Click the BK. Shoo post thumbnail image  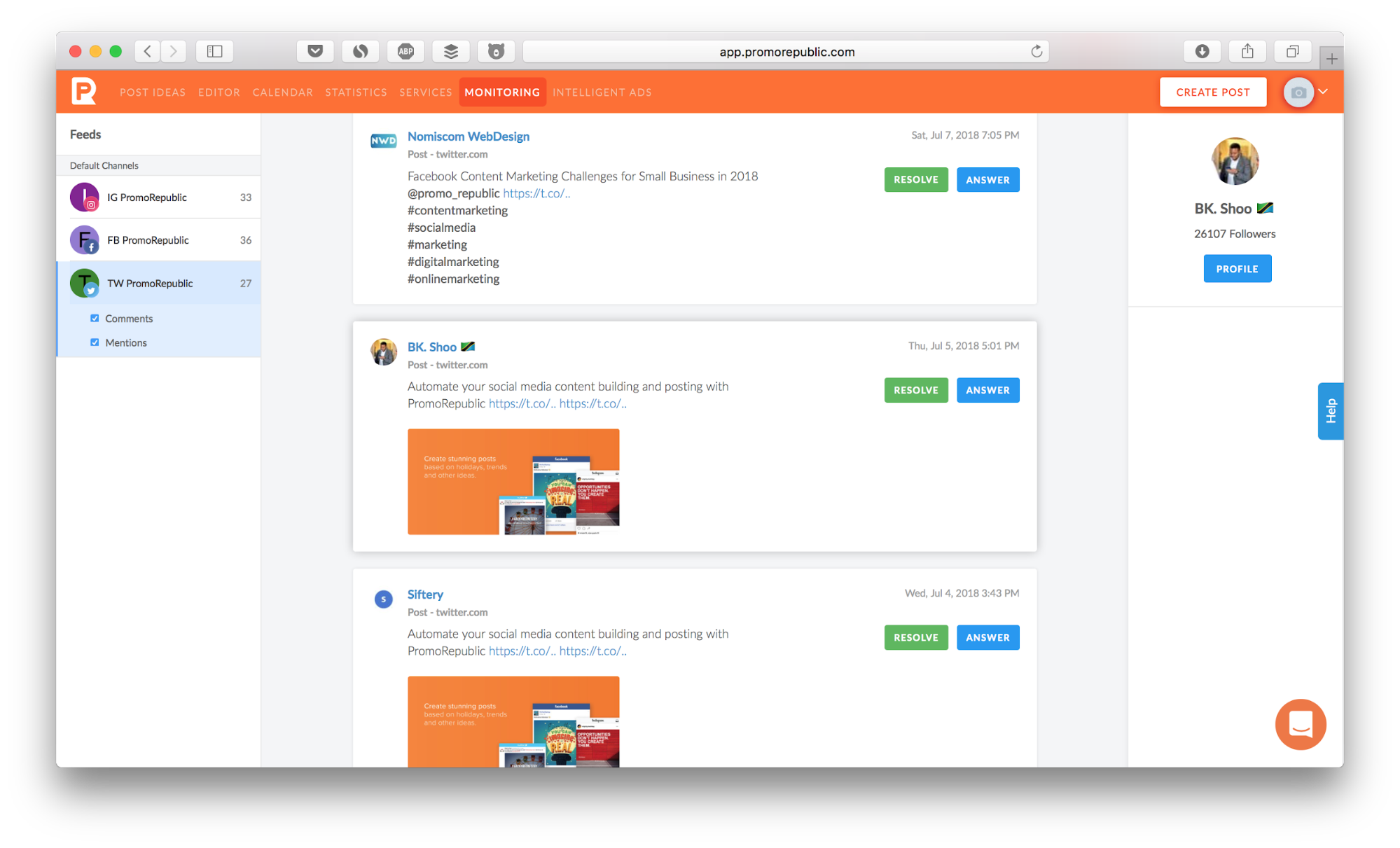click(514, 479)
